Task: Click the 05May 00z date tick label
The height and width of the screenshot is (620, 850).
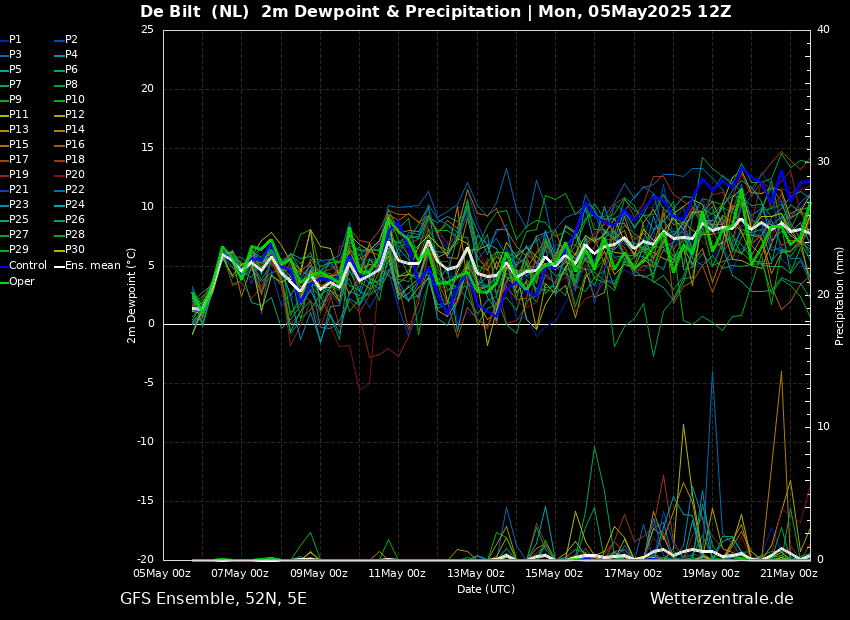Action: coord(162,574)
